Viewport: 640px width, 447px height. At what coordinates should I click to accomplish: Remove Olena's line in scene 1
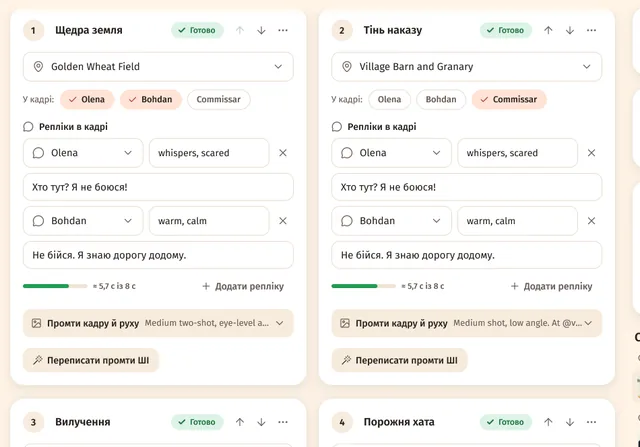(282, 153)
